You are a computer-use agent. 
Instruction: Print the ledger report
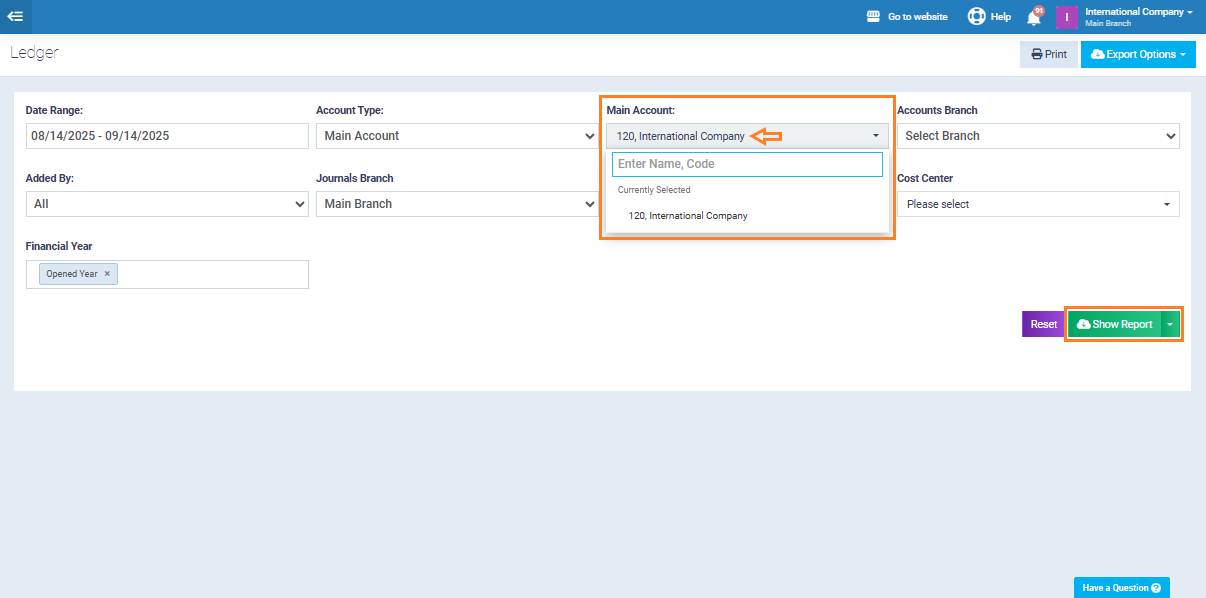[1048, 54]
